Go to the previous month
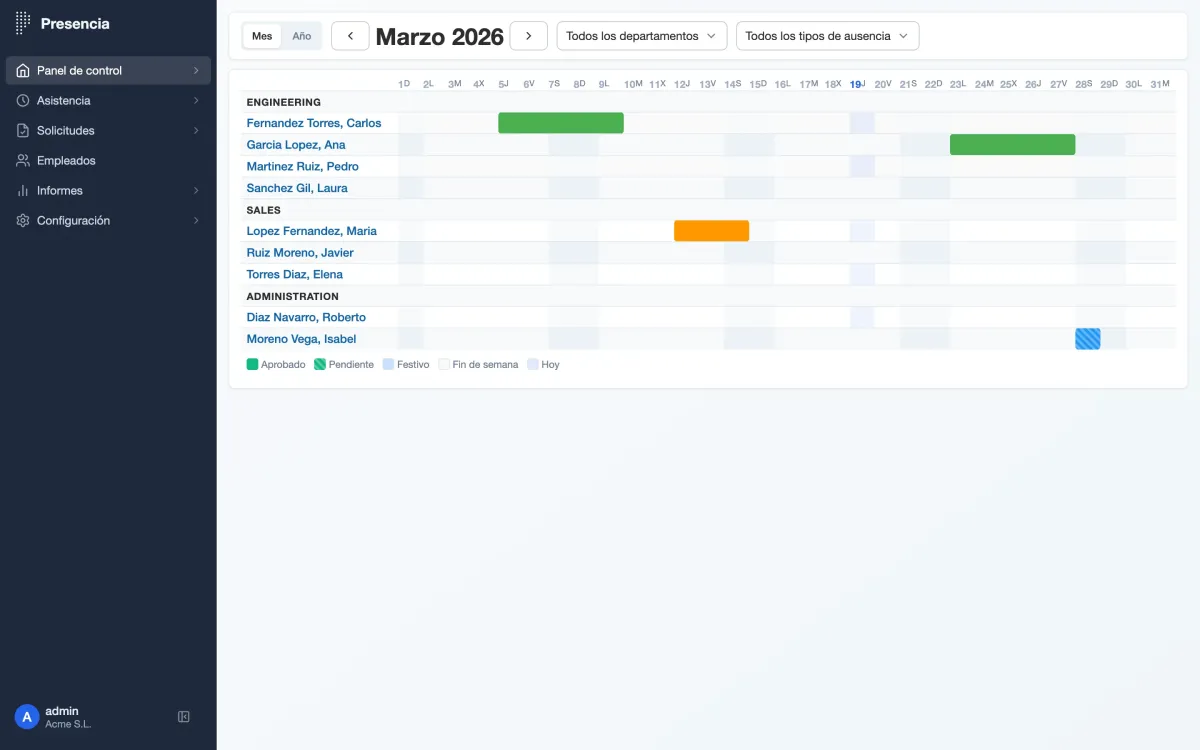 pos(350,36)
